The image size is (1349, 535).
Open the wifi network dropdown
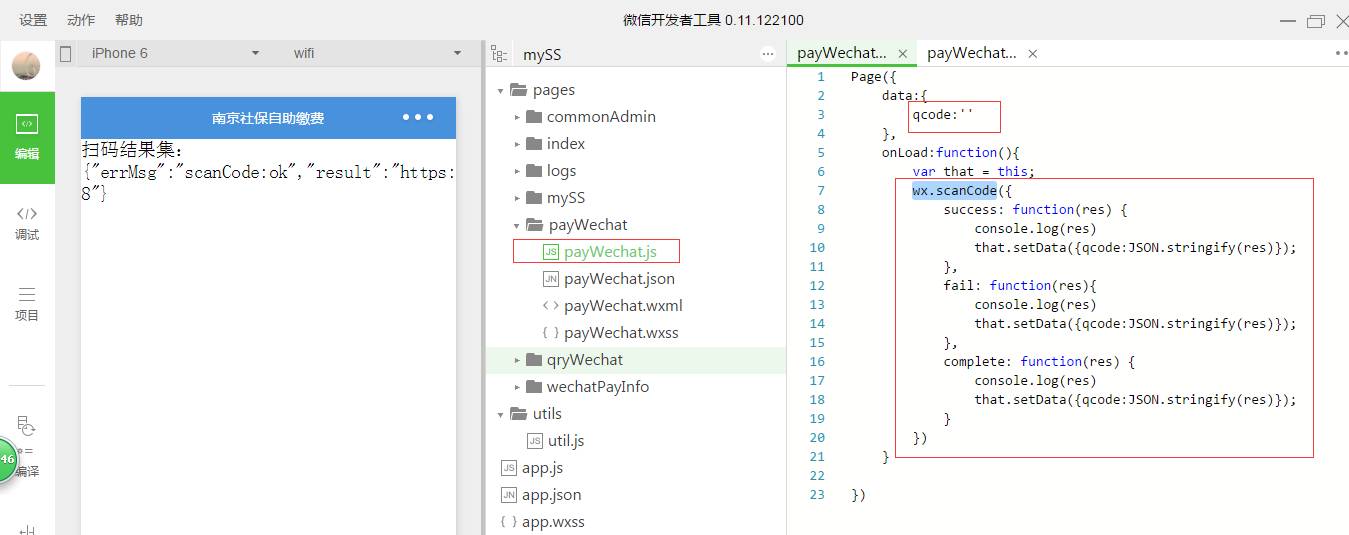point(377,53)
